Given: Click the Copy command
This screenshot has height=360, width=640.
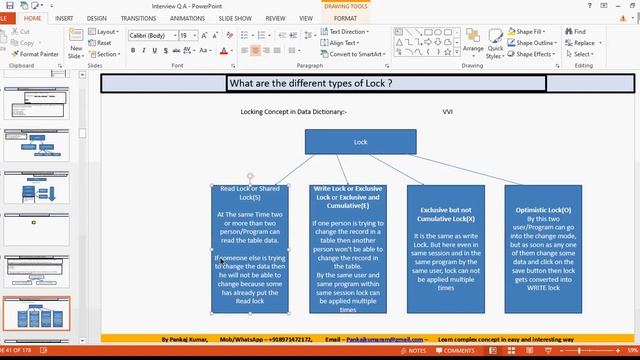Looking at the screenshot, I should [22, 42].
